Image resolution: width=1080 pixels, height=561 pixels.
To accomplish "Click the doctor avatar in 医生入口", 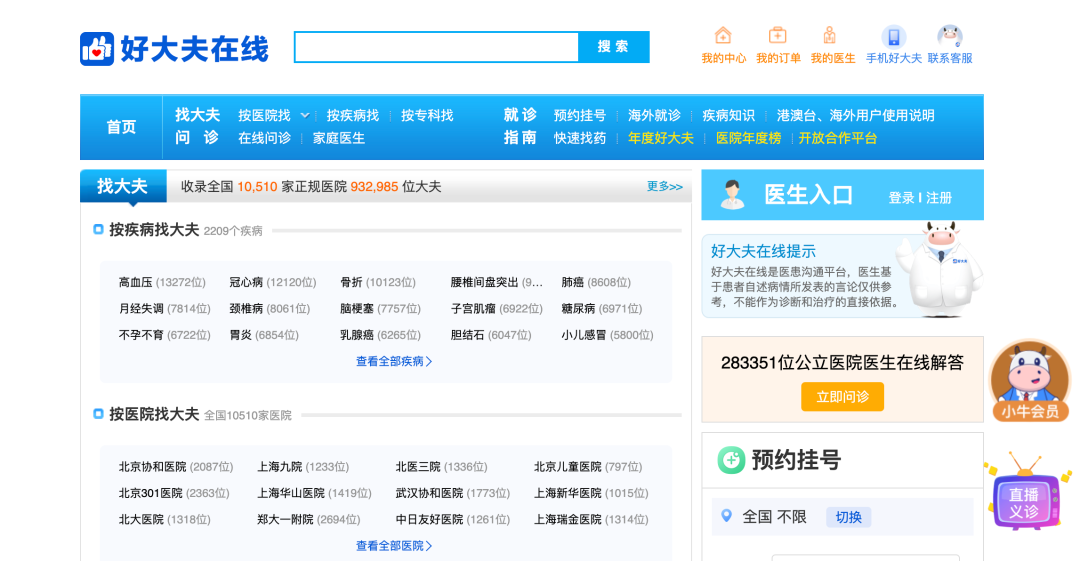I will tap(732, 195).
